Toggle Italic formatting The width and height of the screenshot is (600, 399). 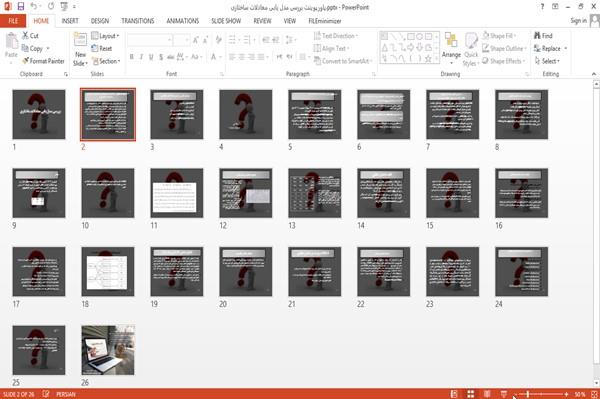coord(141,57)
